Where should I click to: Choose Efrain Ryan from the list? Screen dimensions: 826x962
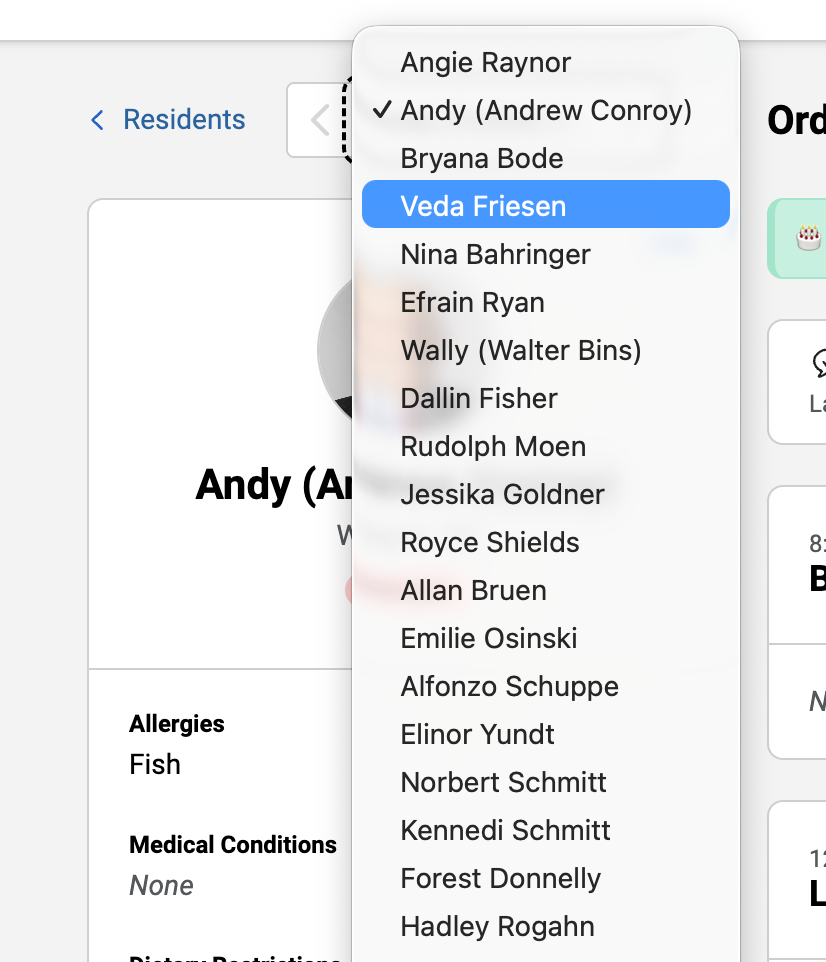(472, 302)
